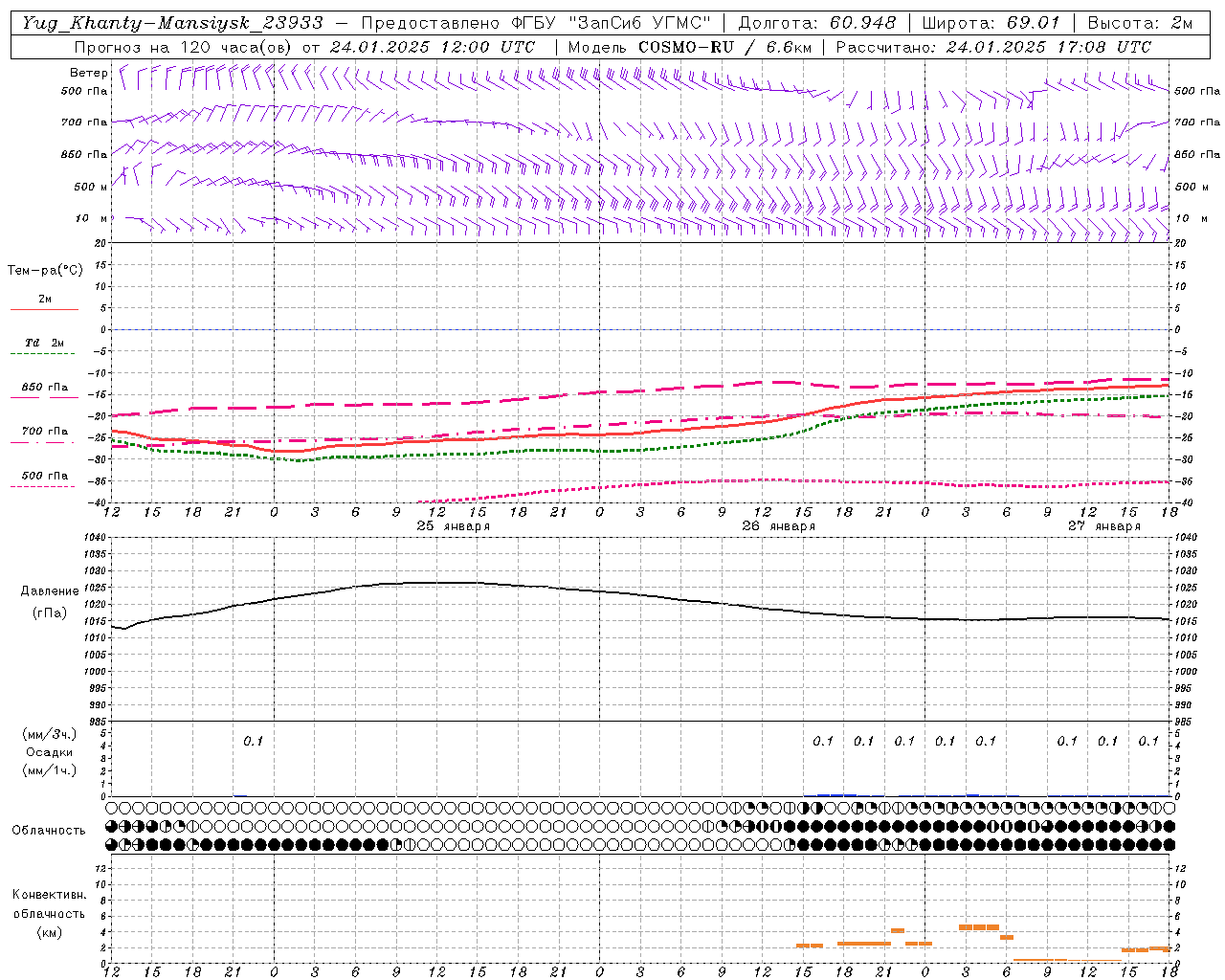
Task: Click the lone 0.1 precipitation value on 24 January evening
Action: click(253, 741)
